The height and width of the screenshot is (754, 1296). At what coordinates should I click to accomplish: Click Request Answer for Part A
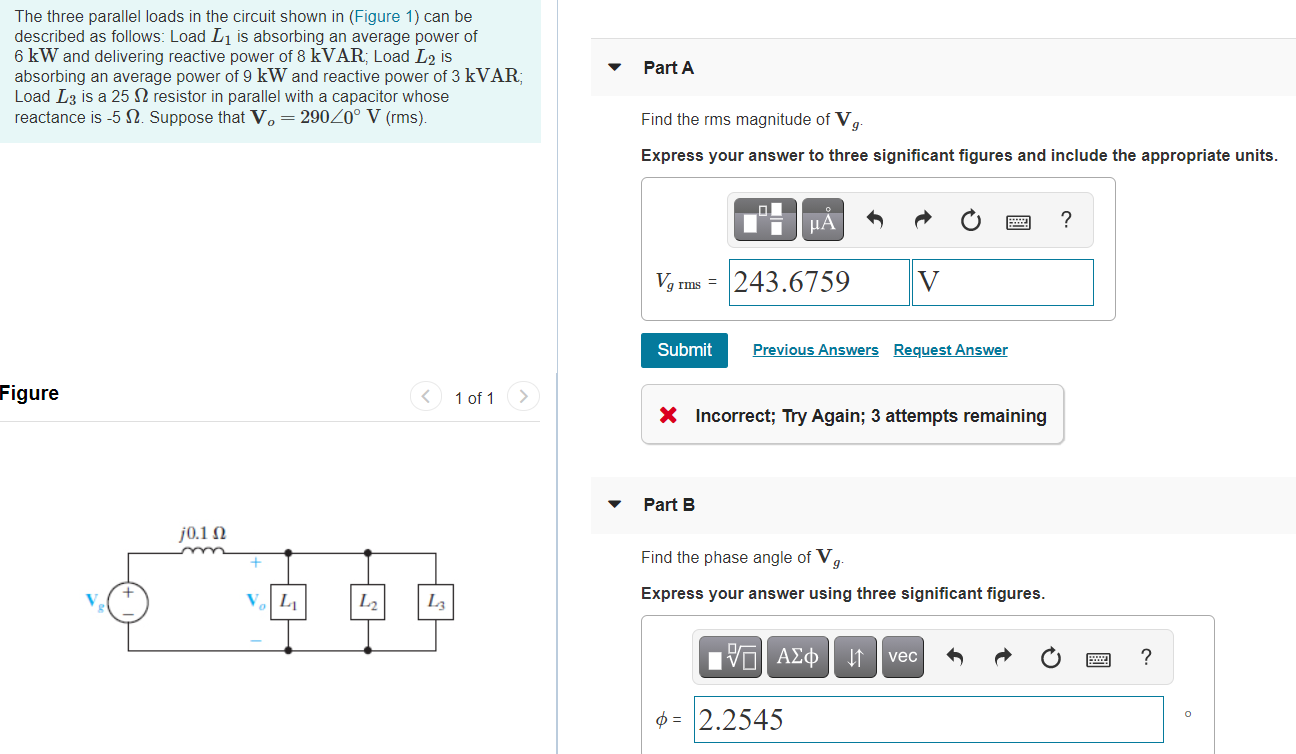click(x=950, y=349)
